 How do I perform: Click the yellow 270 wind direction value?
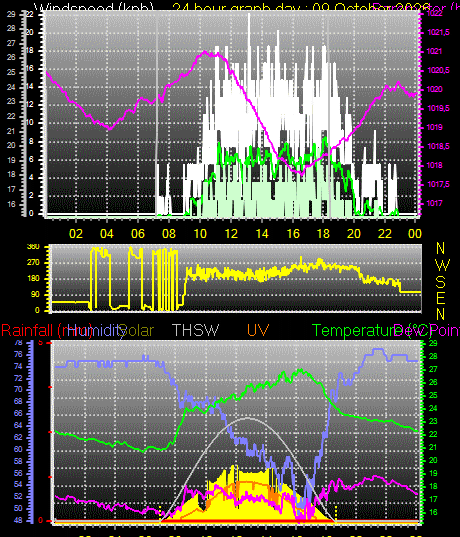click(x=33, y=263)
